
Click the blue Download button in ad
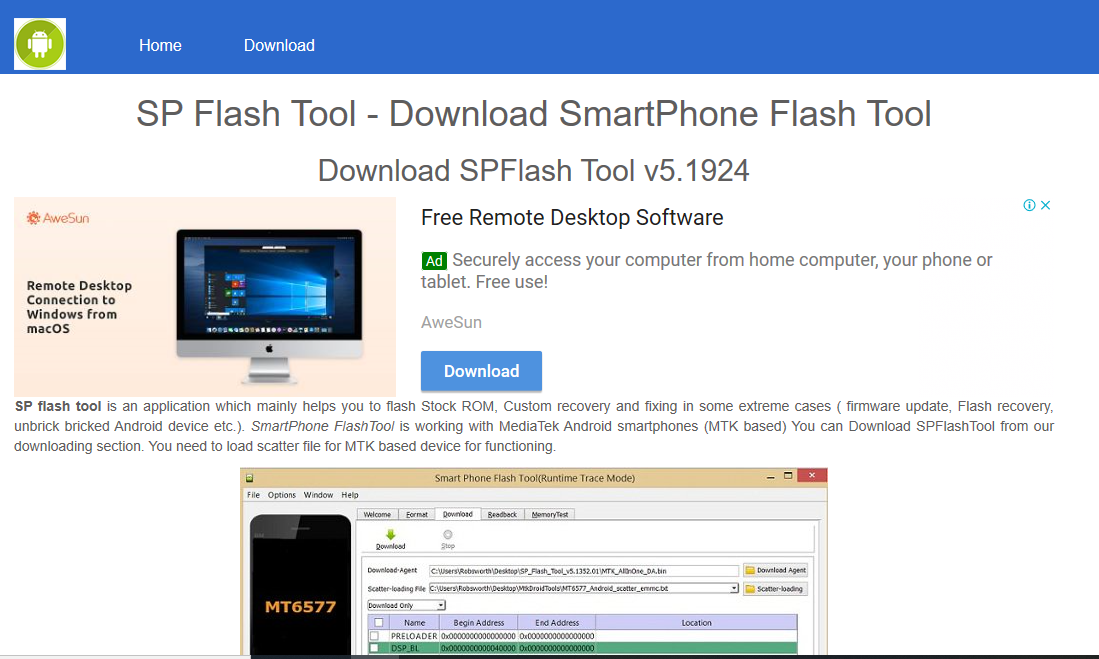(x=482, y=371)
